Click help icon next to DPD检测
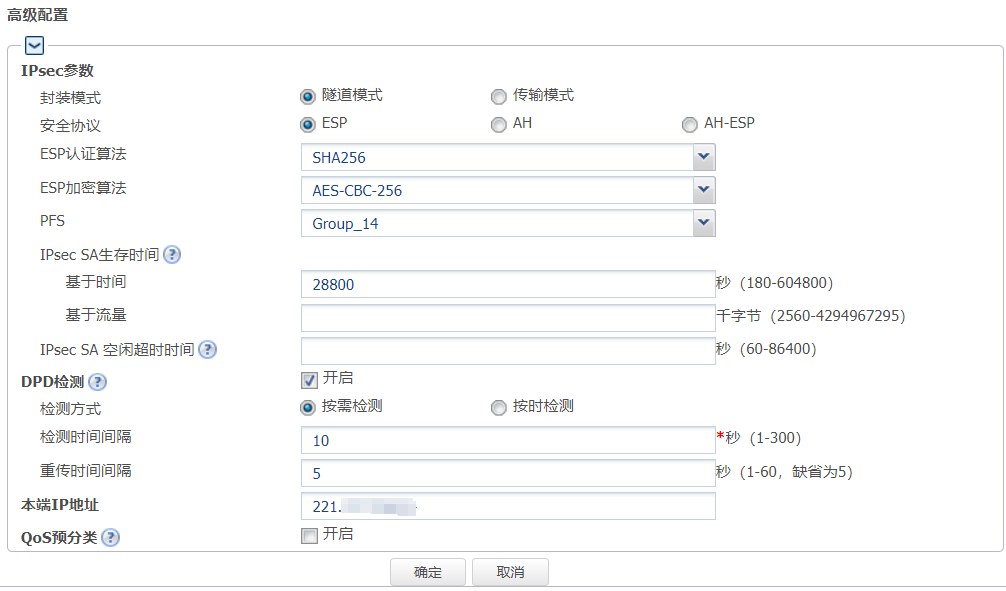Viewport: 1006px width, 591px height. 97,382
